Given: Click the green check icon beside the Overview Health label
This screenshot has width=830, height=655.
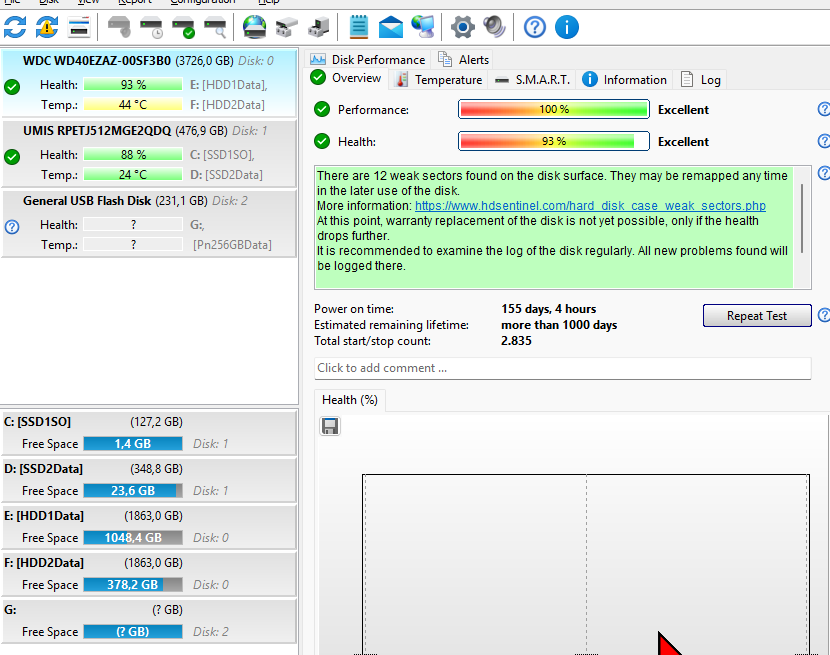Looking at the screenshot, I should [322, 141].
